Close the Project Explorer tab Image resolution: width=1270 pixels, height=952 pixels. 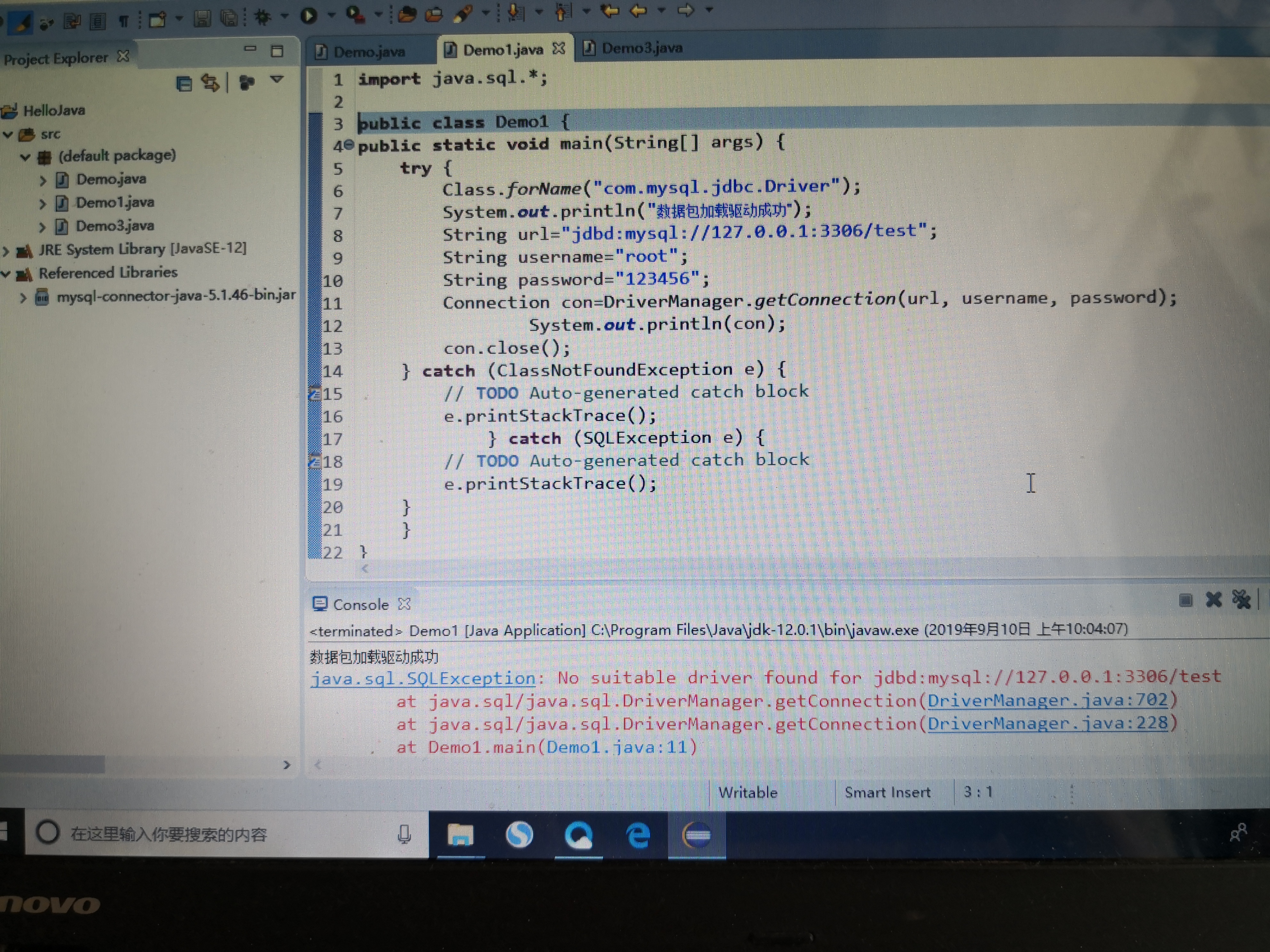click(124, 56)
